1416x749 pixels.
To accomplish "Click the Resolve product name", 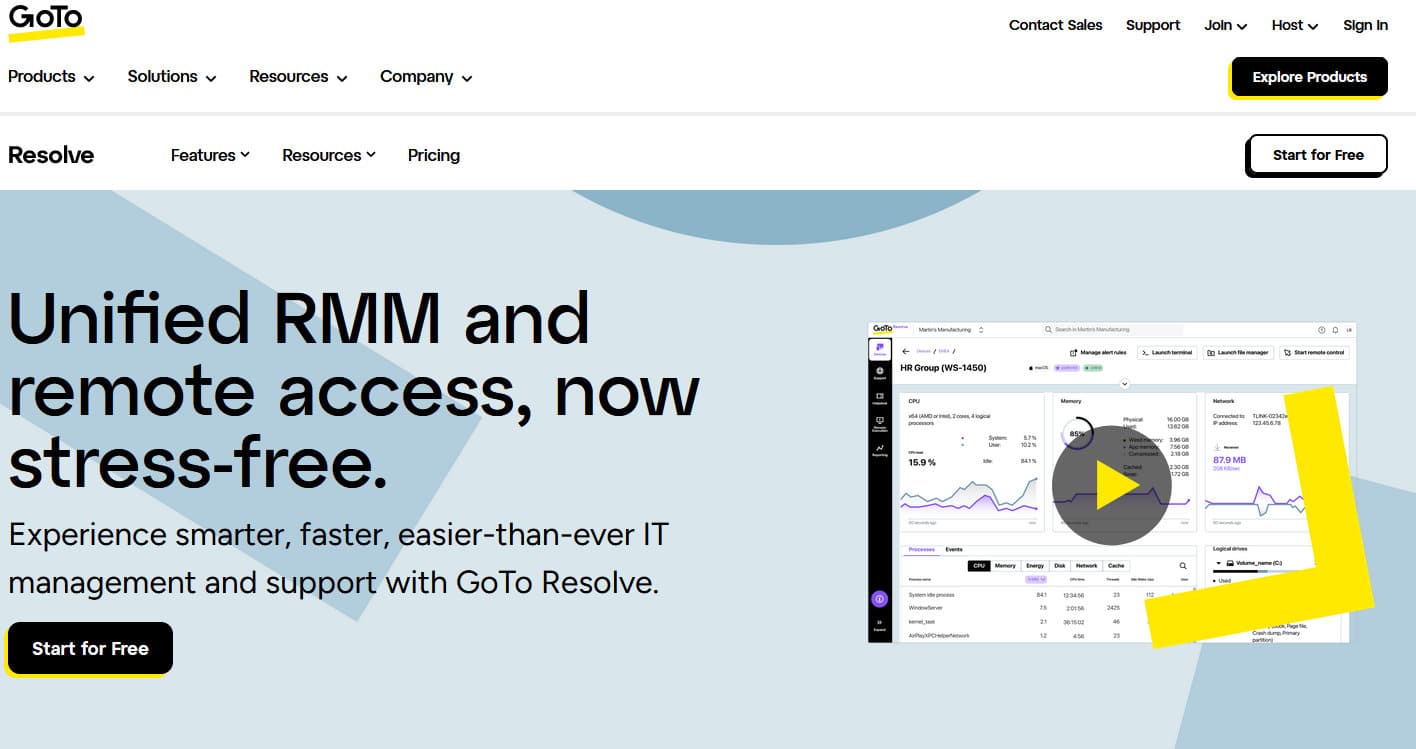I will 51,155.
